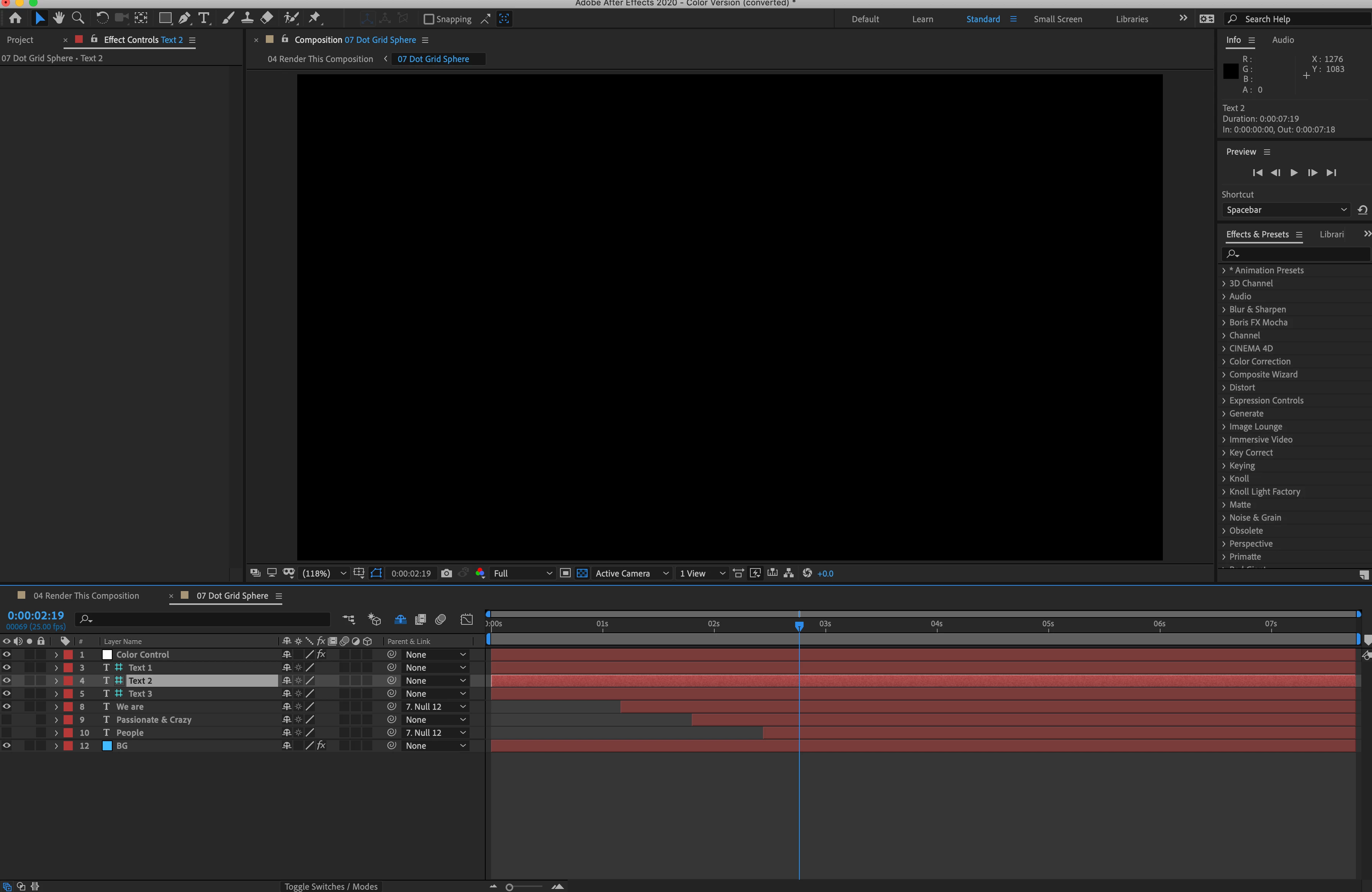Click Toggle Switches / Modes button
The width and height of the screenshot is (1372, 892).
(x=331, y=886)
